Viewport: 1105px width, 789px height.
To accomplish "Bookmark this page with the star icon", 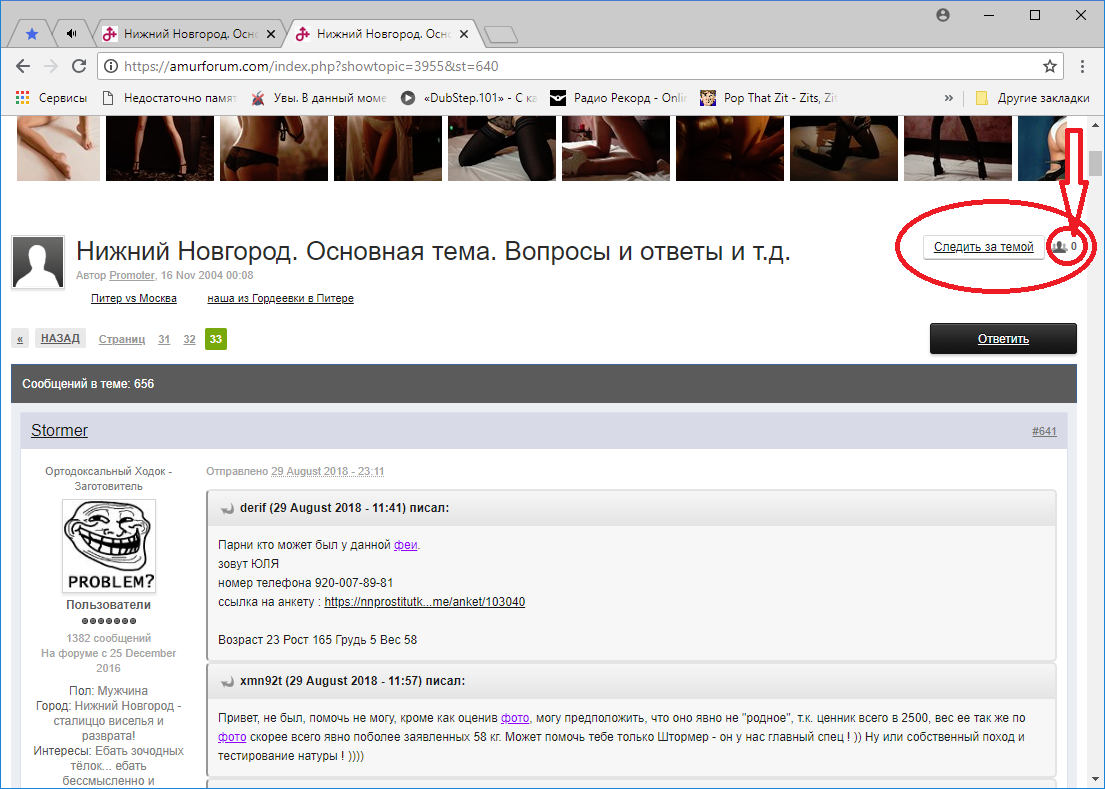I will point(1049,67).
